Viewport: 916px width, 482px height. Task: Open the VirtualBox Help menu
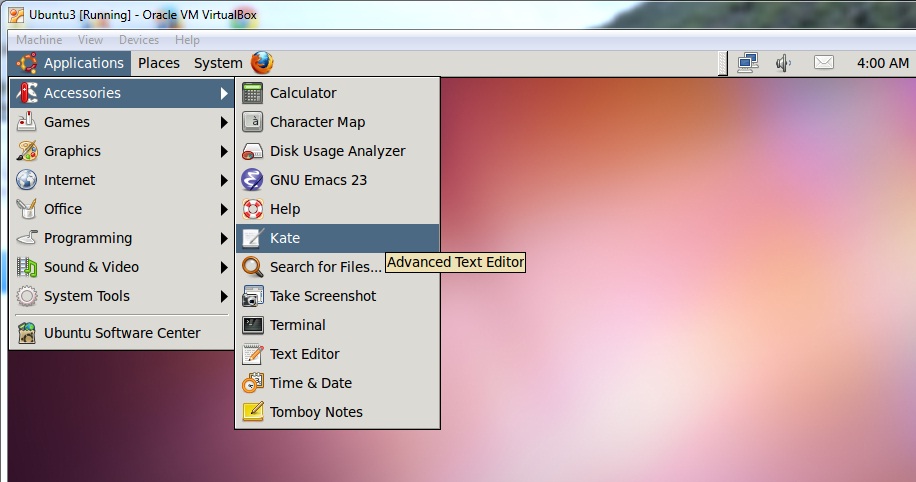tap(187, 40)
